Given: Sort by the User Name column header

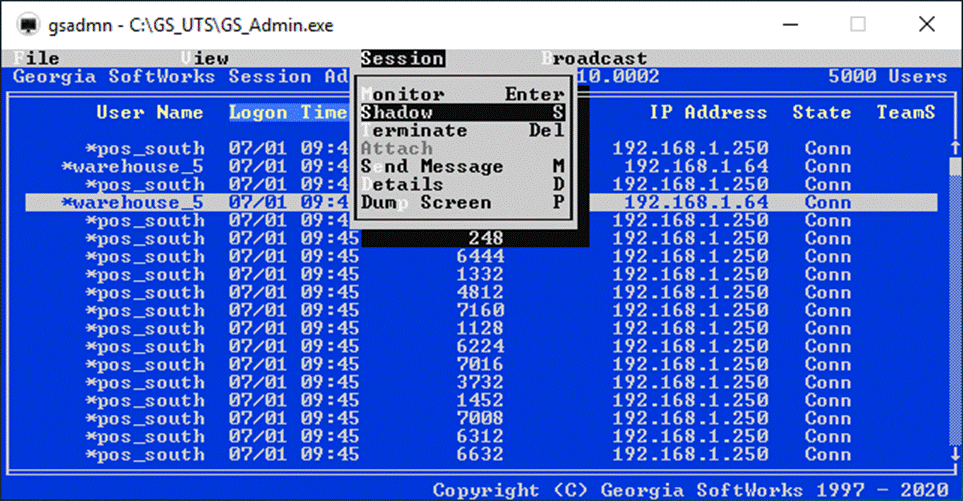Looking at the screenshot, I should (149, 112).
